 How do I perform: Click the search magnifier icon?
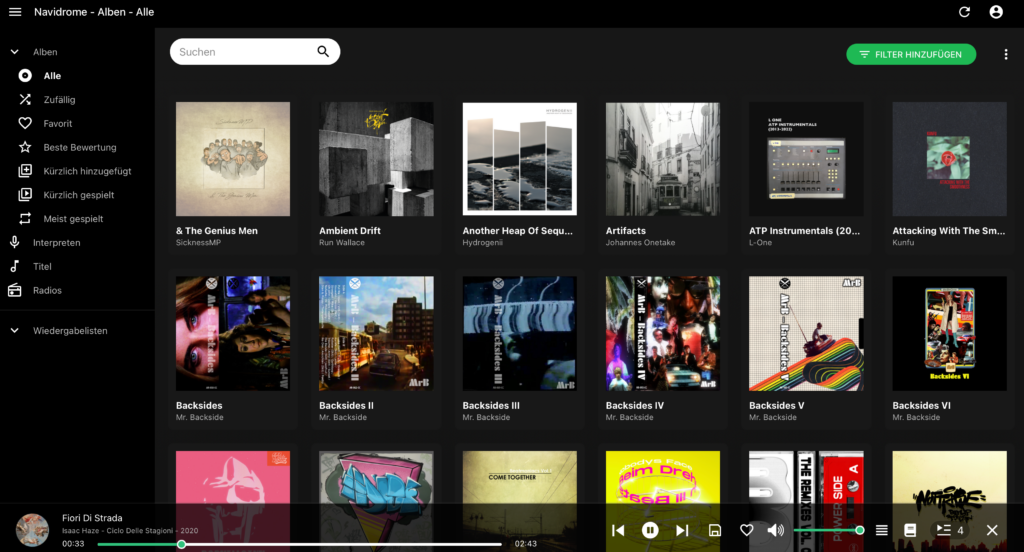click(323, 52)
